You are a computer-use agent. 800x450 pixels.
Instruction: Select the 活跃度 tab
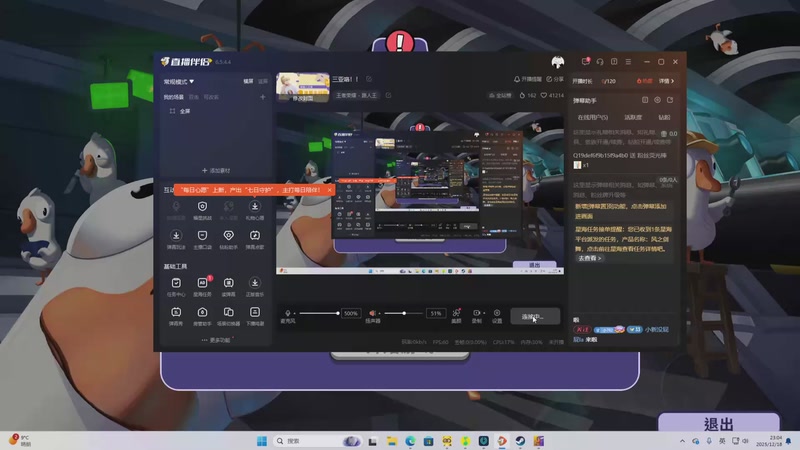[633, 117]
